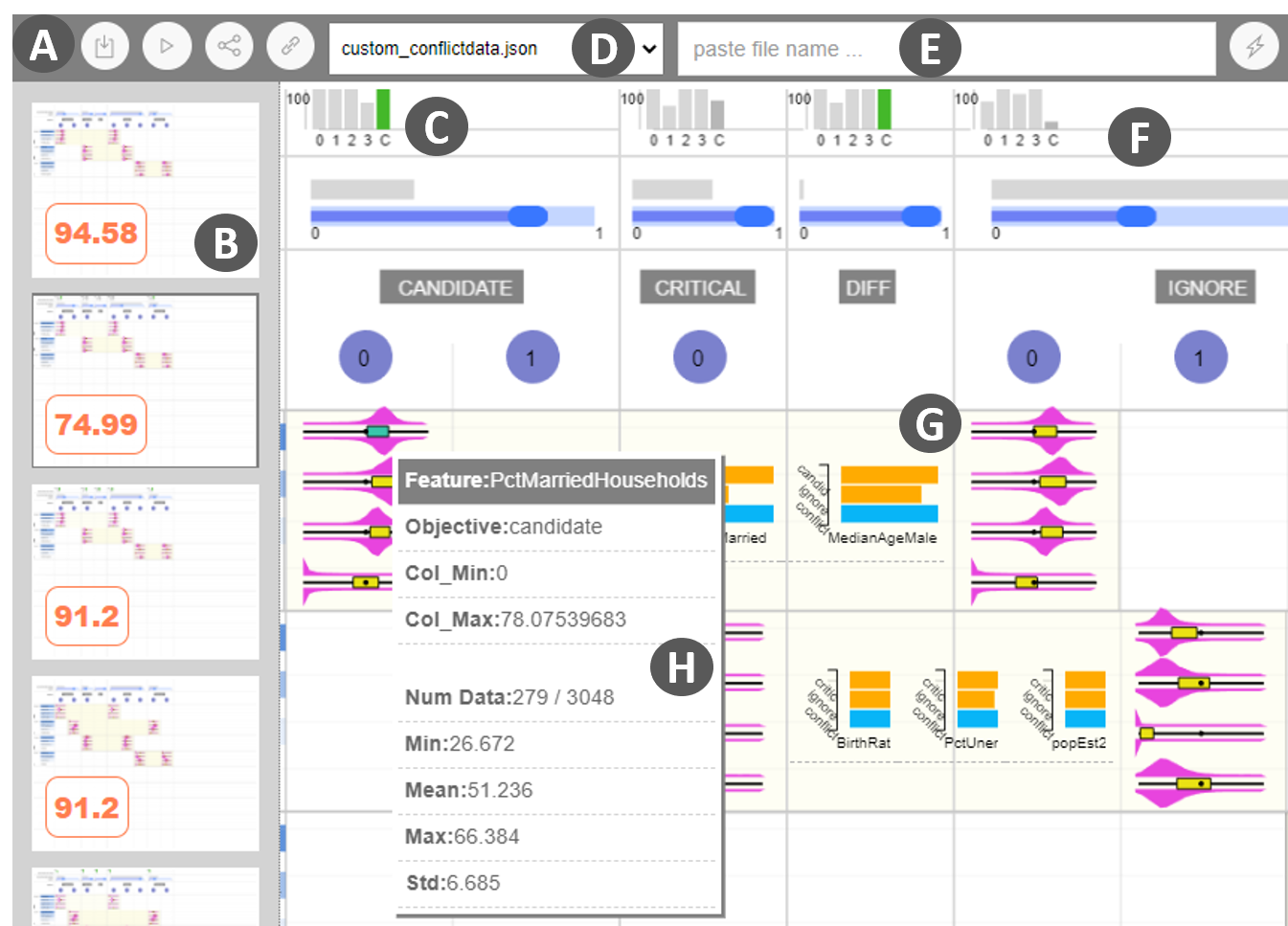This screenshot has height=926, width=1288.
Task: Select the thumbnail scored 74.99
Action: point(146,380)
